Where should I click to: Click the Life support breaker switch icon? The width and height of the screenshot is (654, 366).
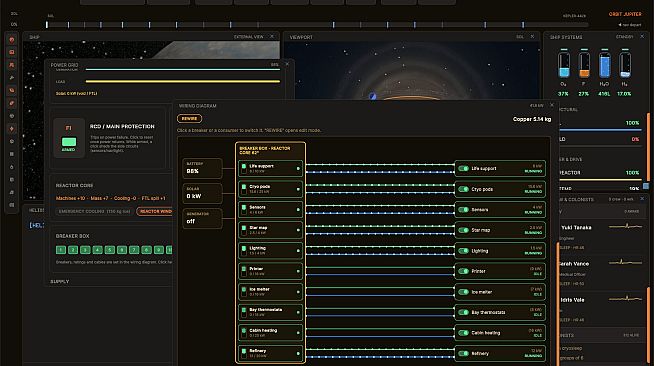pos(244,168)
